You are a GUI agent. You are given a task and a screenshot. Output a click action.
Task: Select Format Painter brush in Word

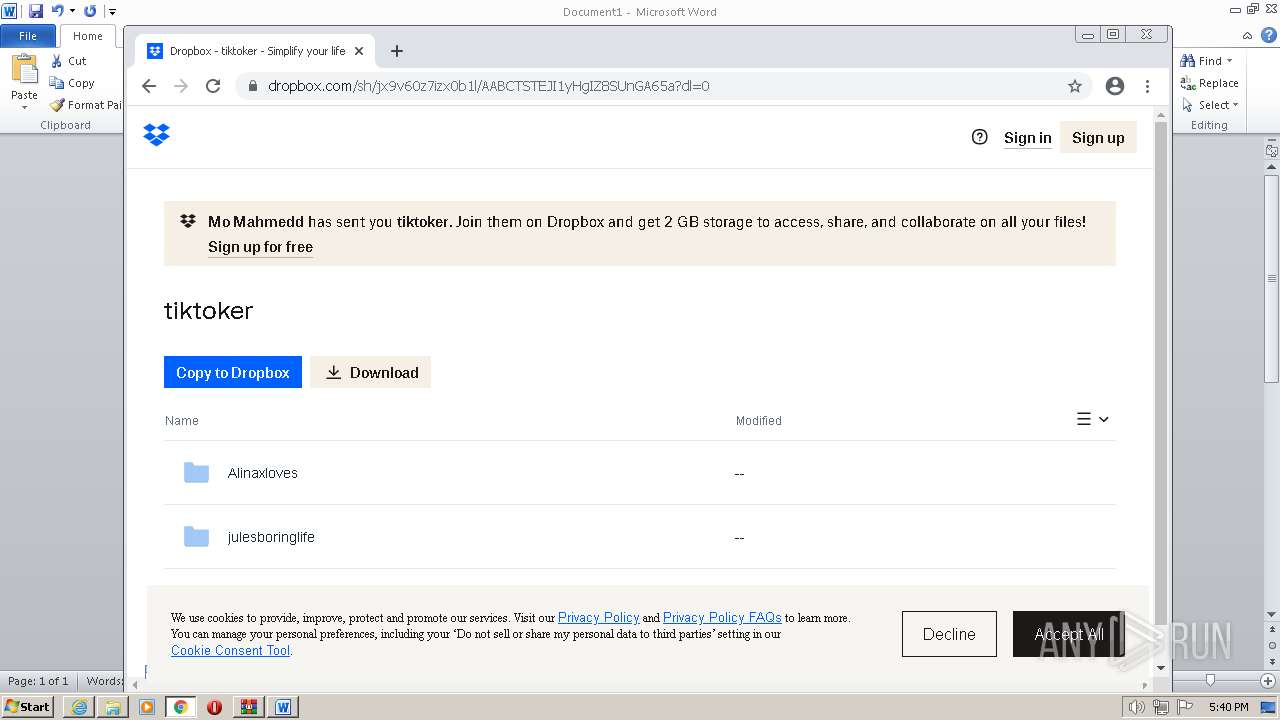click(86, 105)
